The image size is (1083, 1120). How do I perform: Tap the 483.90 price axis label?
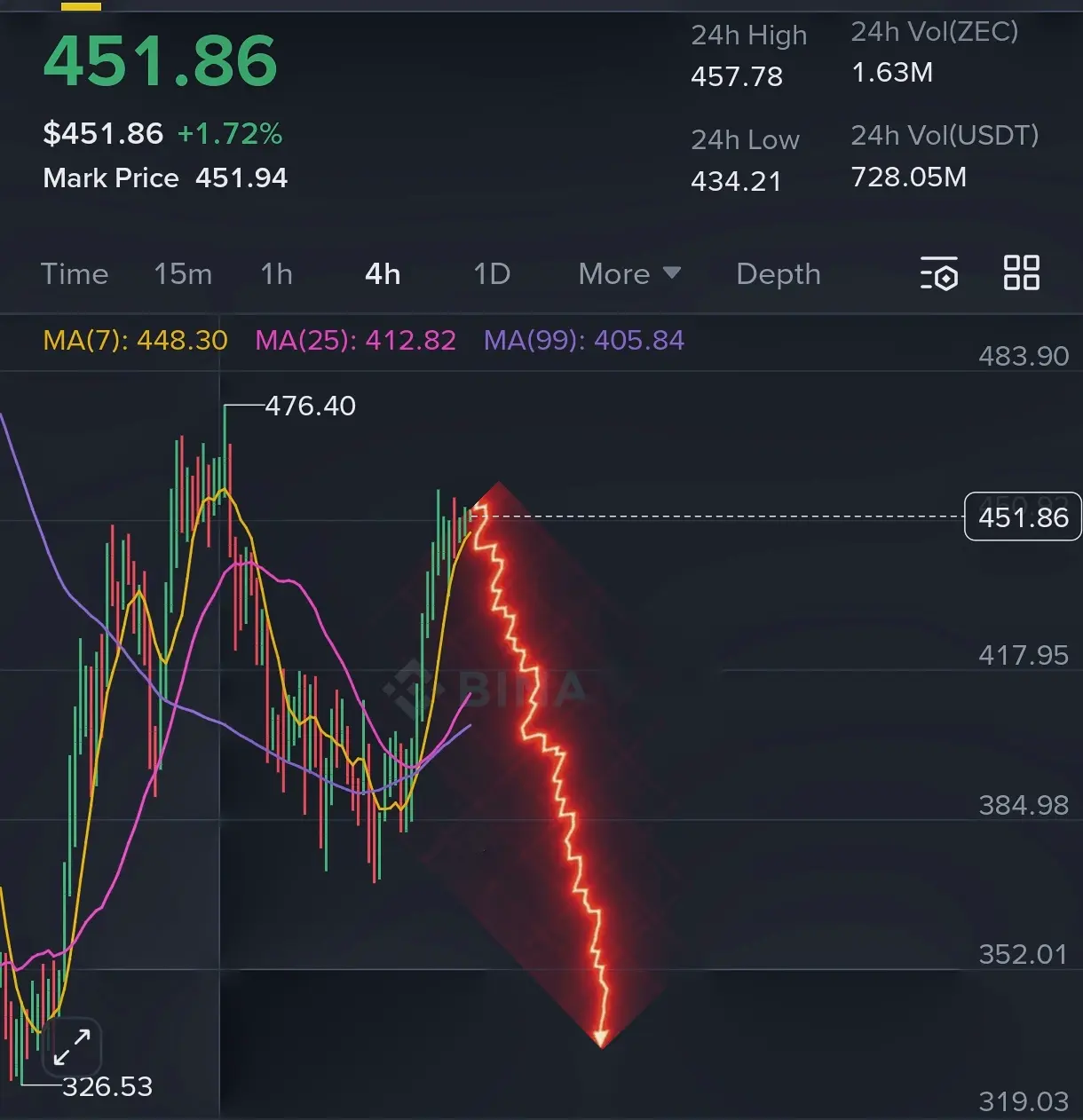(x=1024, y=356)
